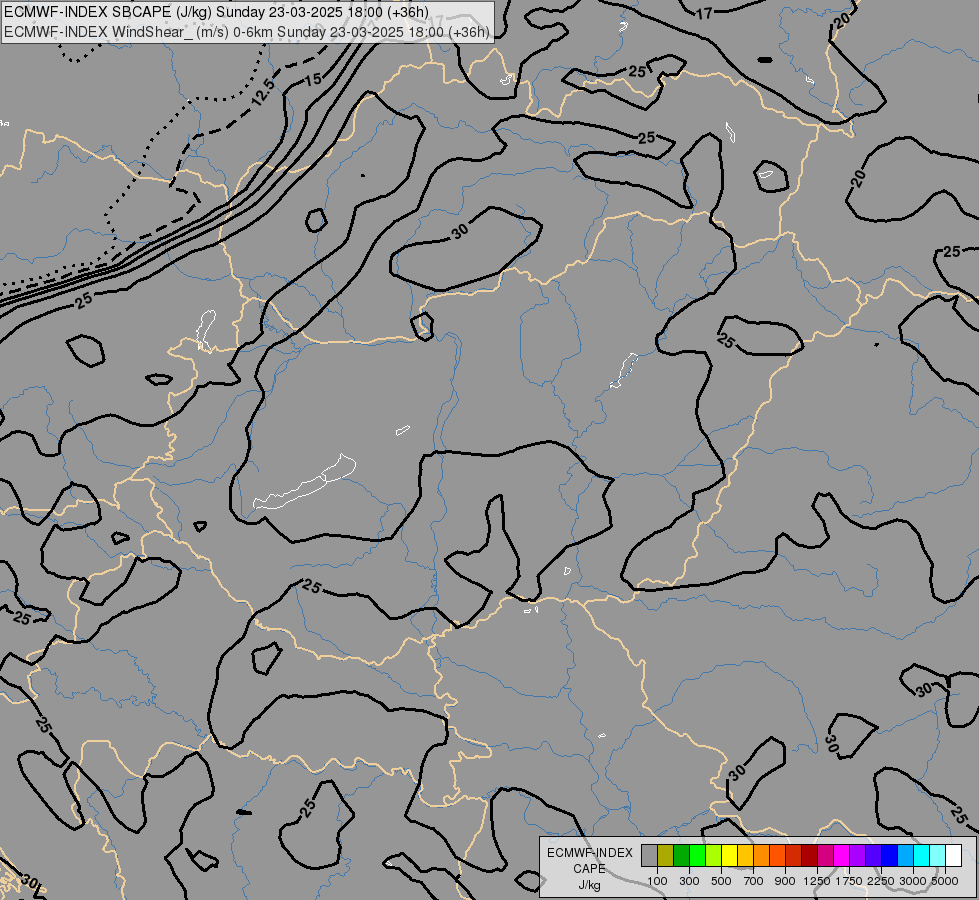This screenshot has height=900, width=979.
Task: Click the orange-red legend swatch
Action: tap(777, 855)
